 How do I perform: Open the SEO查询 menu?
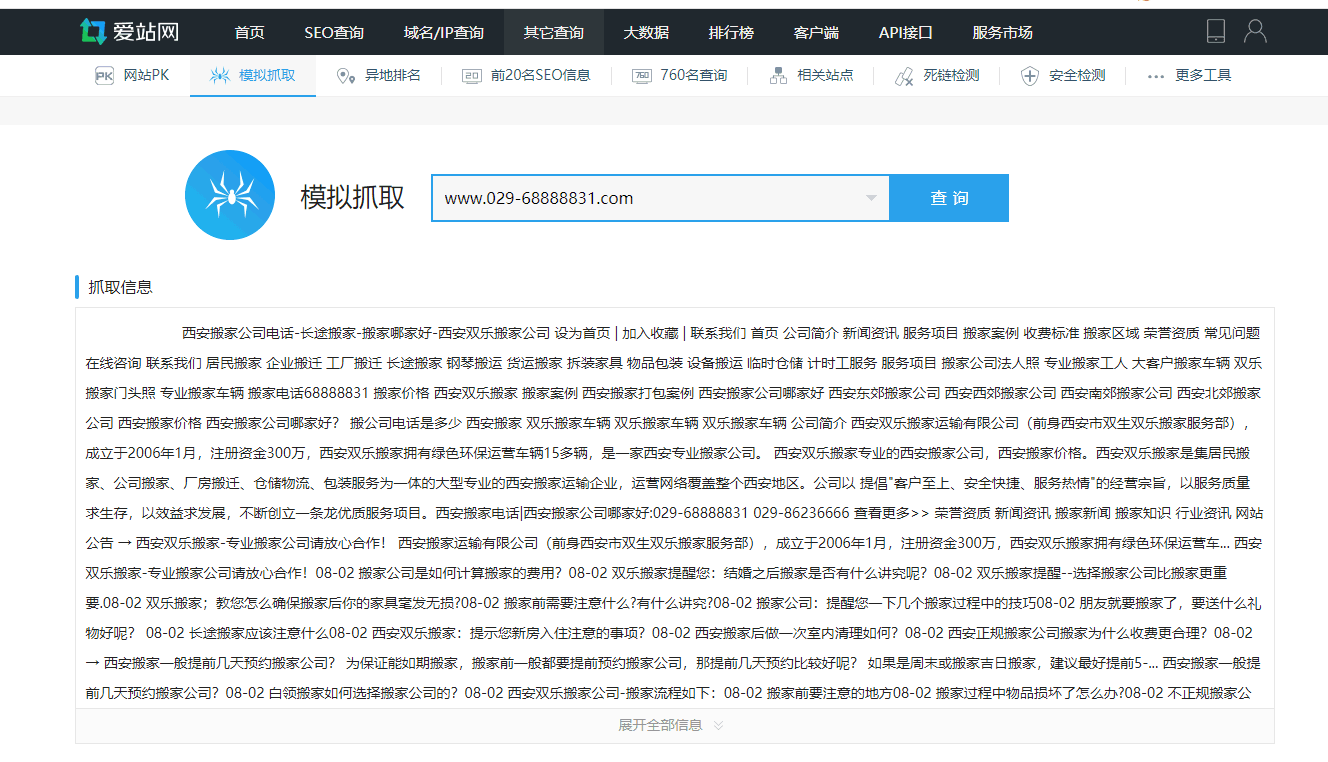(x=334, y=32)
